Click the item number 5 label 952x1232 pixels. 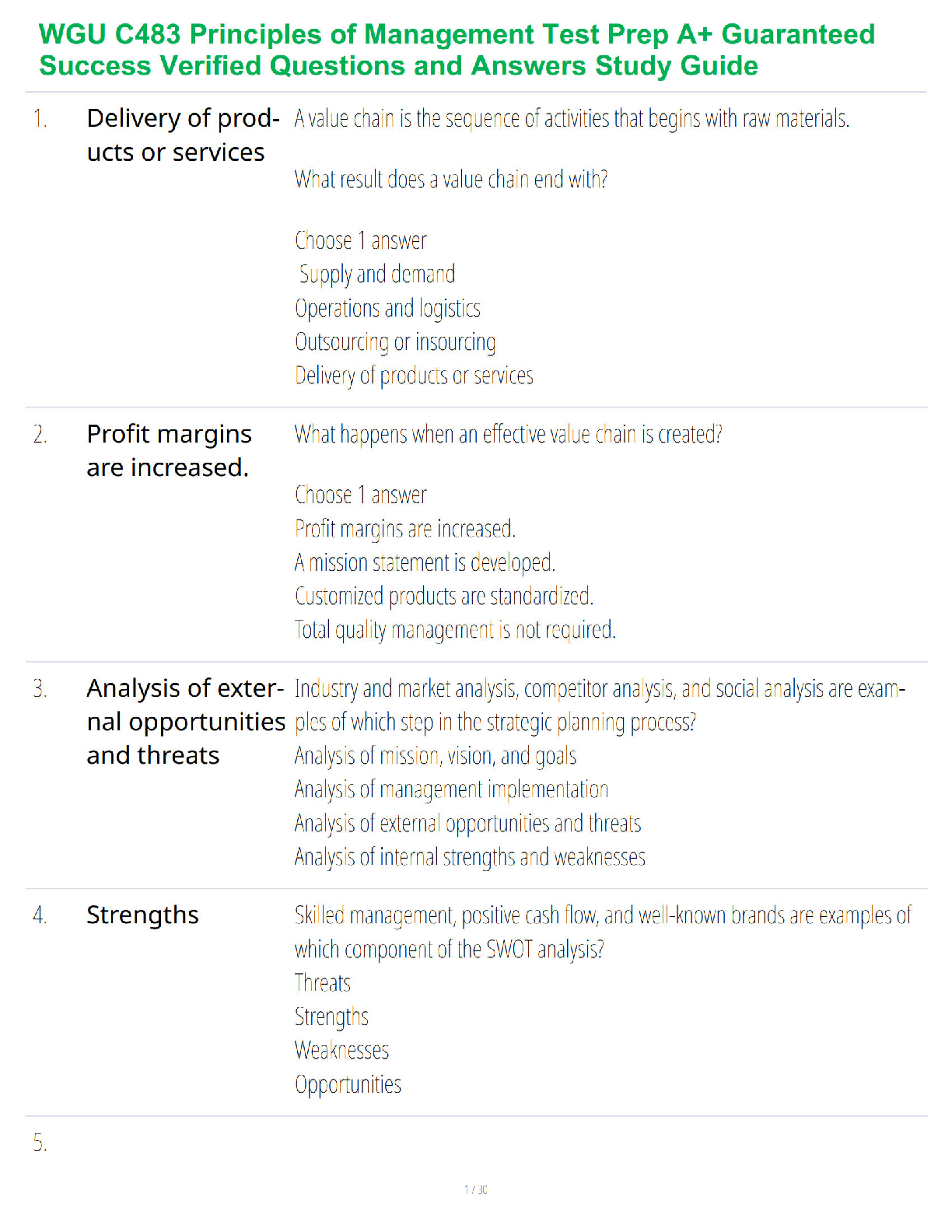[40, 1143]
